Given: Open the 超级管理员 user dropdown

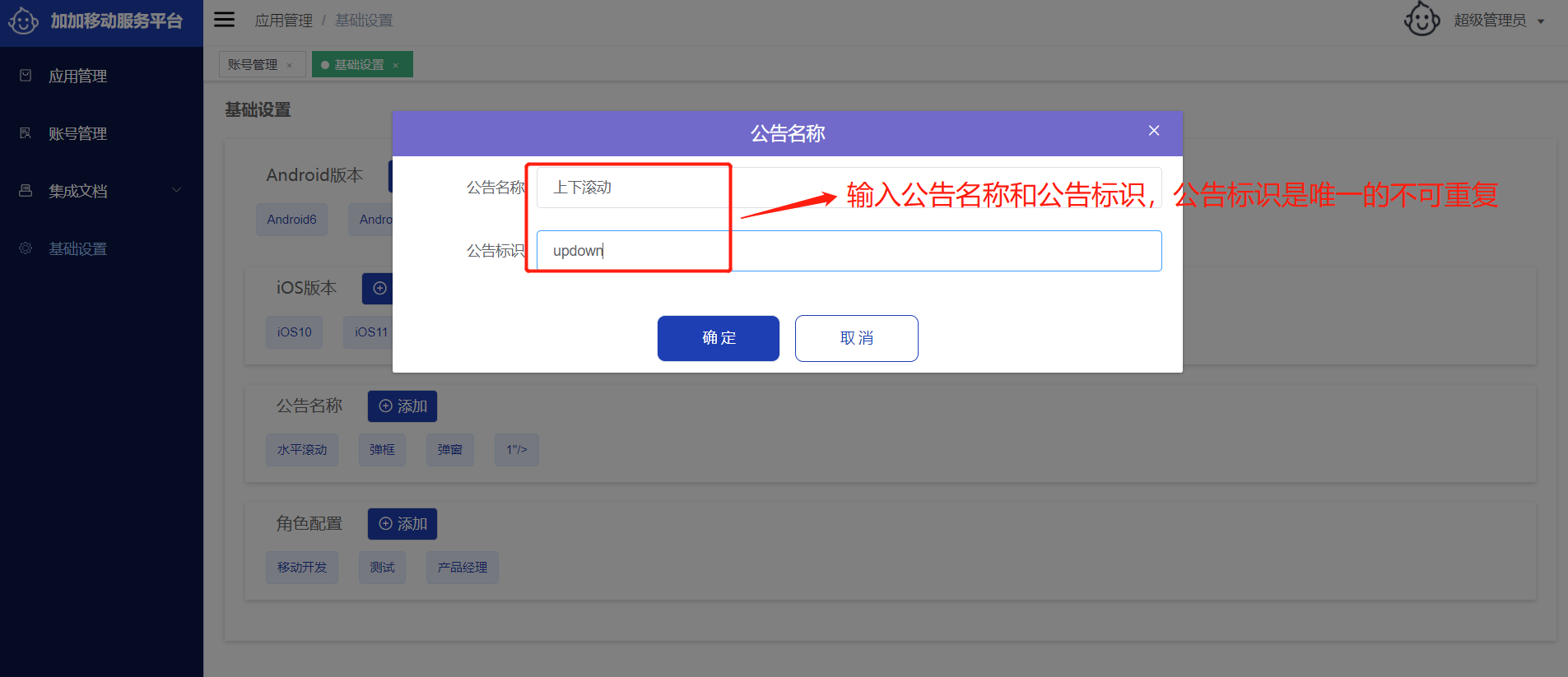Looking at the screenshot, I should point(1498,21).
